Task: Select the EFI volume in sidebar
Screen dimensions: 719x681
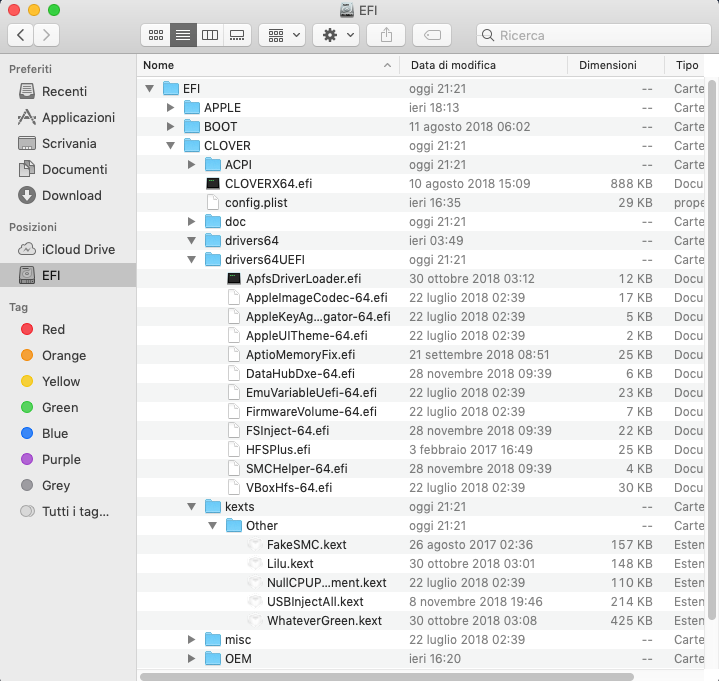Action: pyautogui.click(x=68, y=275)
